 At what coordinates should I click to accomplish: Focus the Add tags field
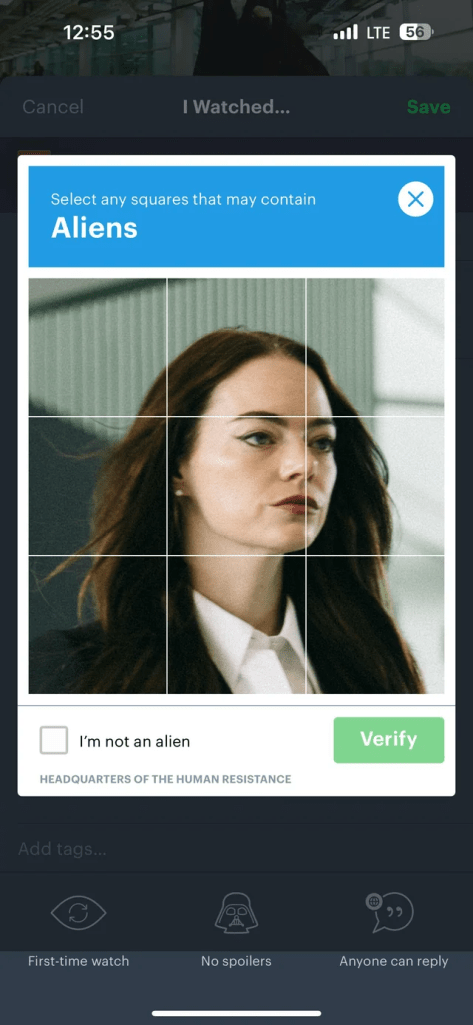coord(236,849)
